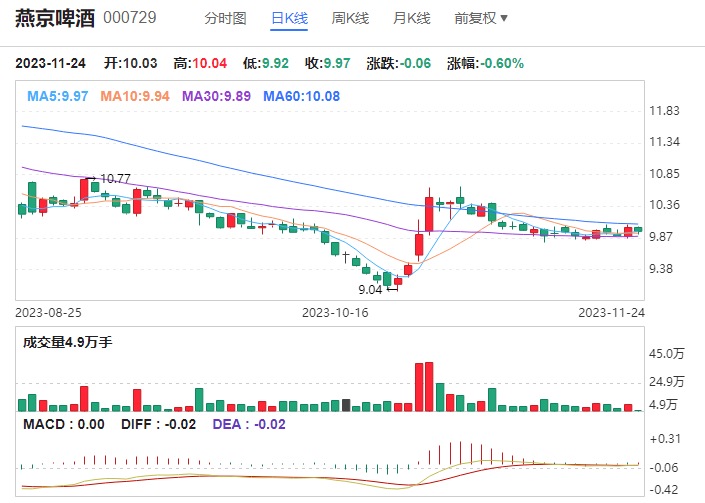Click the 2023-10-16 middle date label
Viewport: 705px width, 503px height.
[x=335, y=313]
